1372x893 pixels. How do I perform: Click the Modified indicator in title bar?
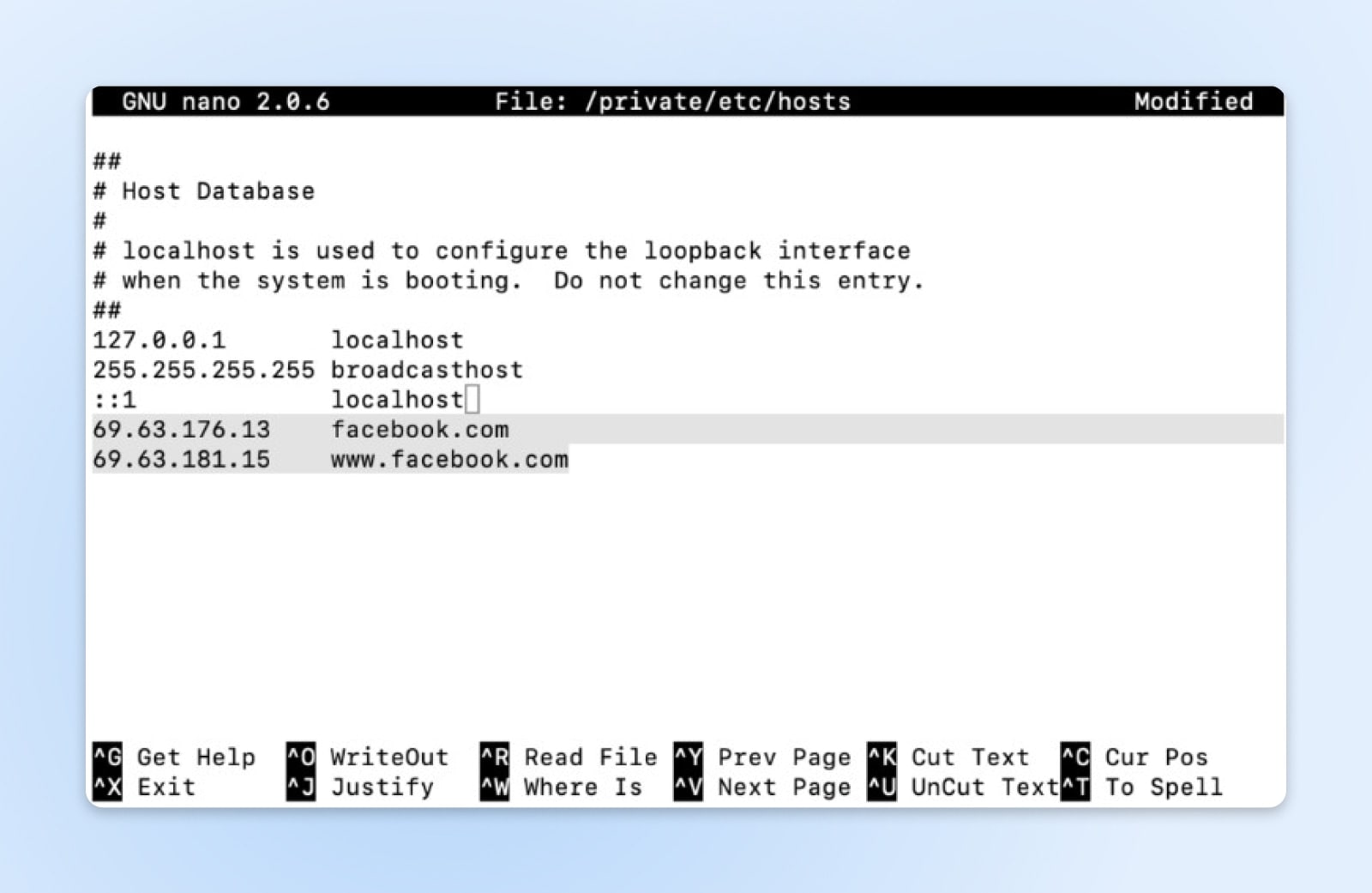pos(1193,101)
